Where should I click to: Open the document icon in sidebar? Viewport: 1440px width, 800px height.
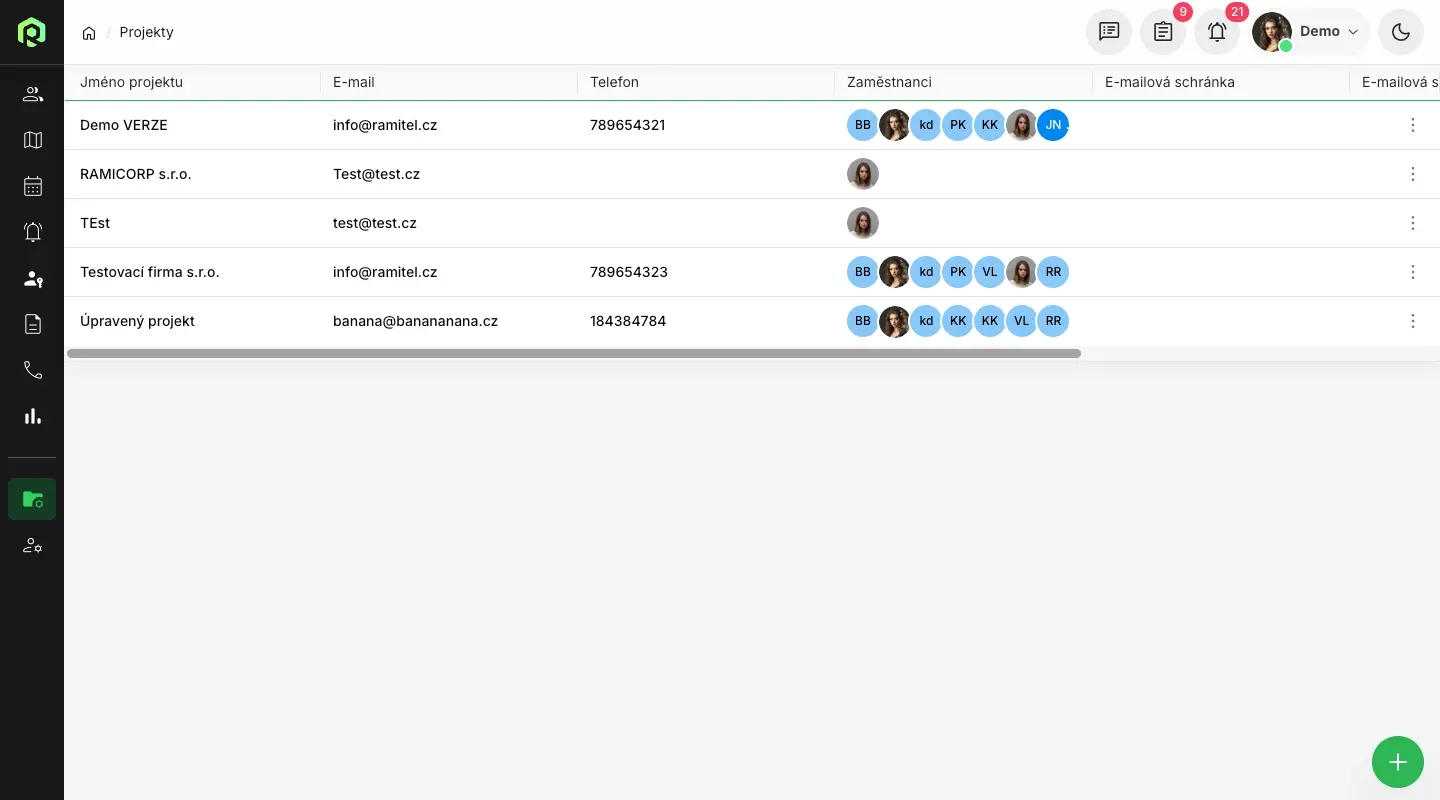pos(33,324)
